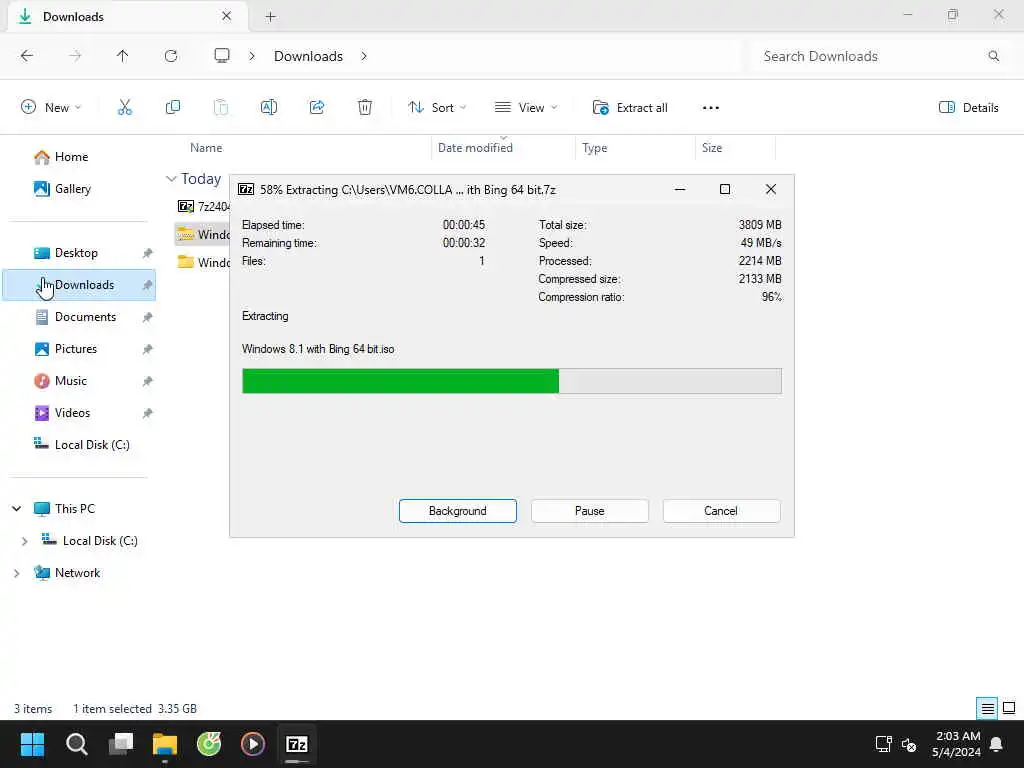Unpin Pictures from Quick access
This screenshot has width=1024, height=768.
click(148, 349)
